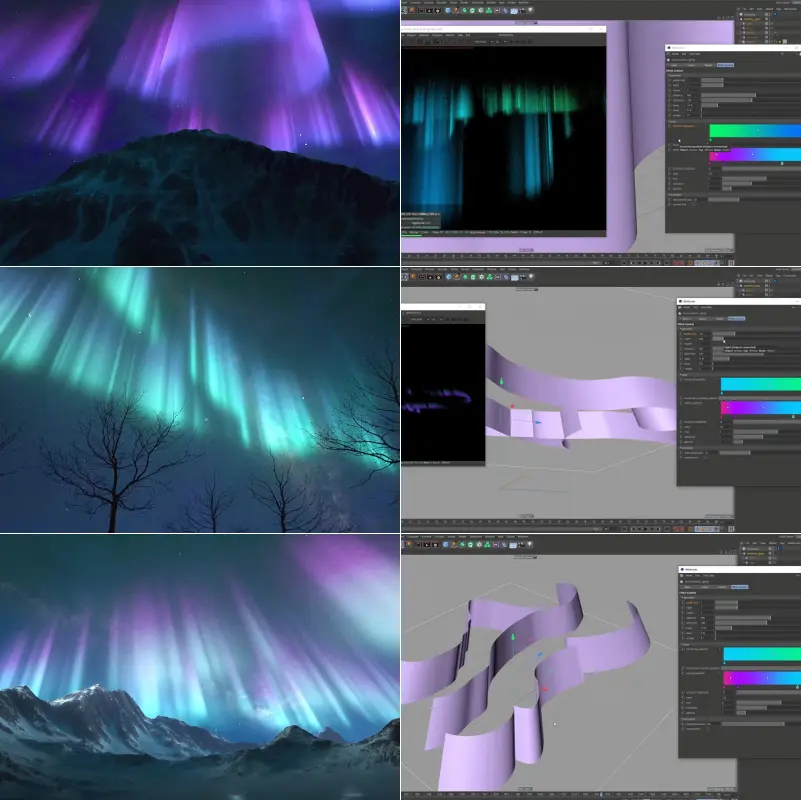Open highlighted blue tab in top Attribute panel
Viewport: 801px width, 800px height.
(725, 65)
